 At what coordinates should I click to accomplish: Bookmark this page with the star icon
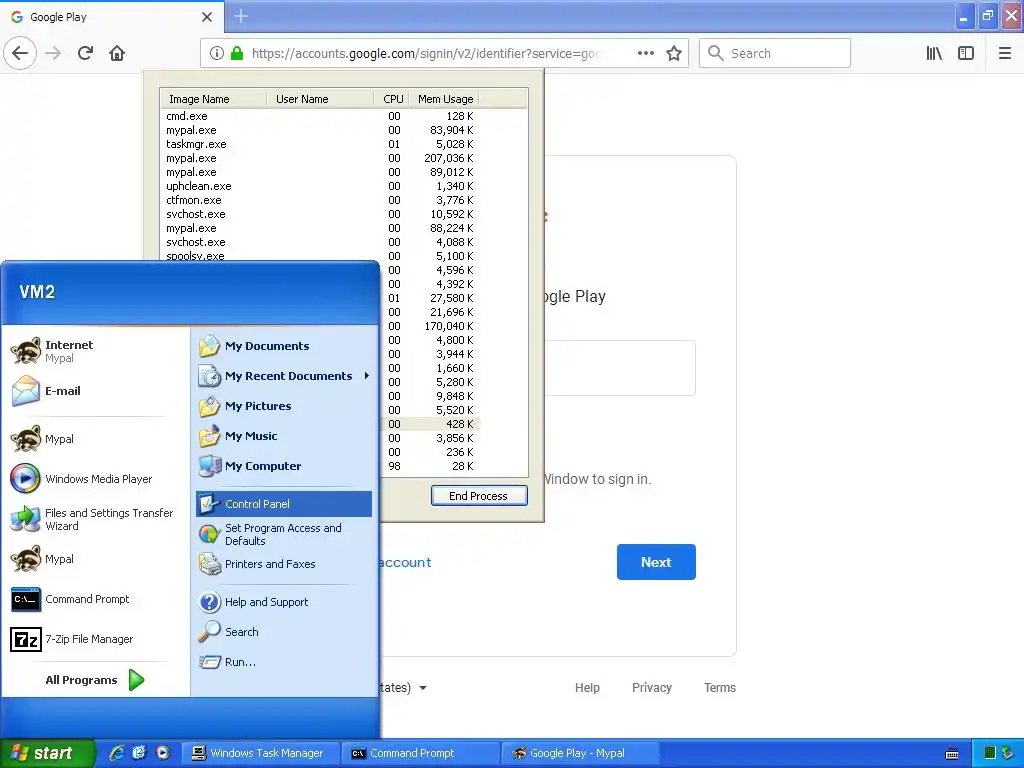click(x=674, y=54)
